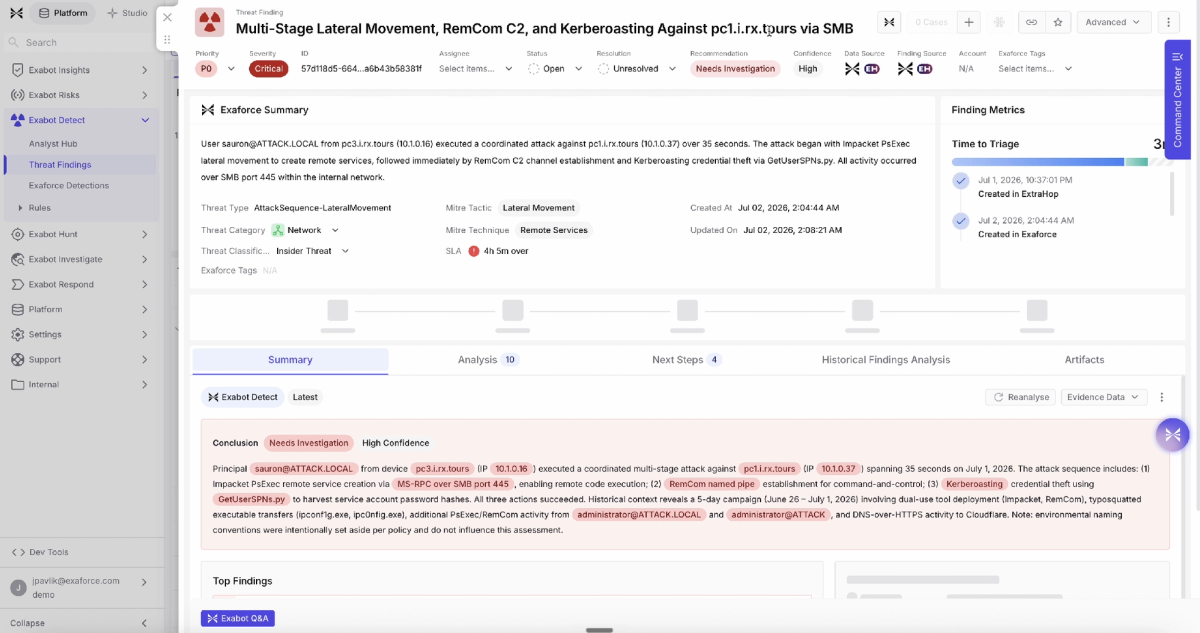This screenshot has height=633, width=1200.
Task: Open the three-dot menu next to Evidence Data
Action: coord(1162,397)
